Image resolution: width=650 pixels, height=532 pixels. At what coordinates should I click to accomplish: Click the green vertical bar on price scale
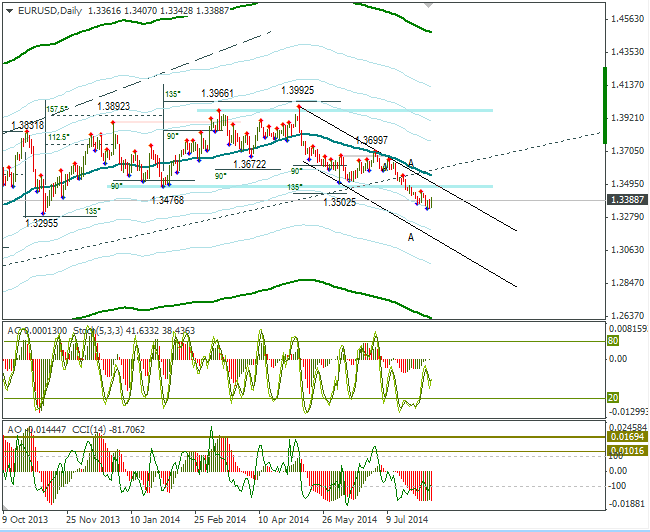point(605,105)
